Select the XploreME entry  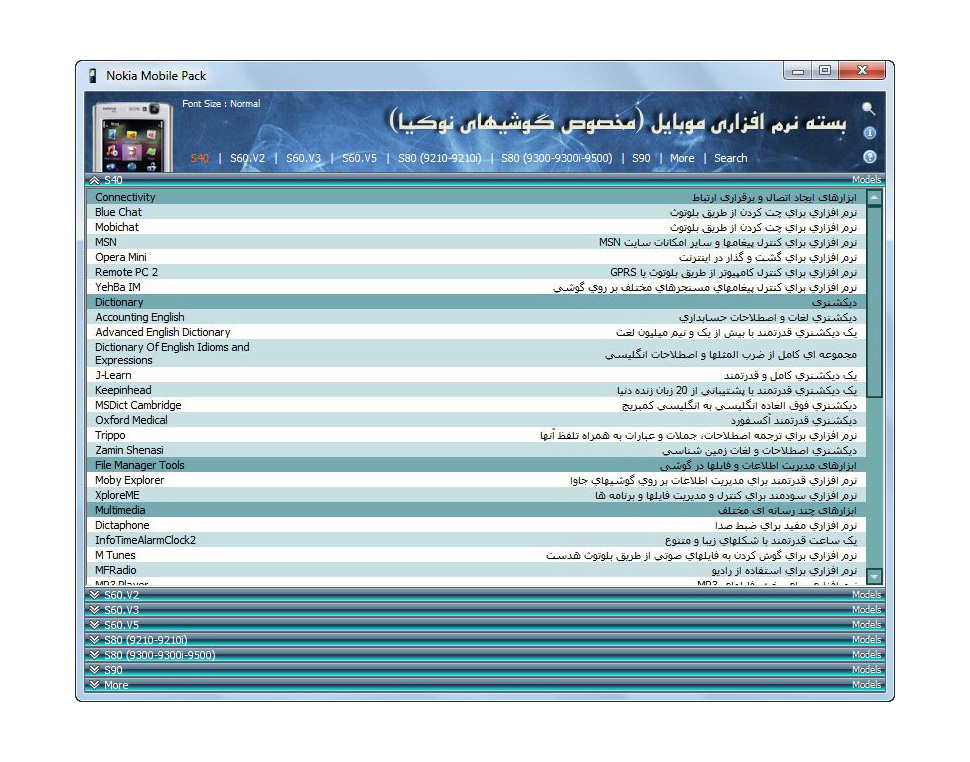click(x=476, y=495)
